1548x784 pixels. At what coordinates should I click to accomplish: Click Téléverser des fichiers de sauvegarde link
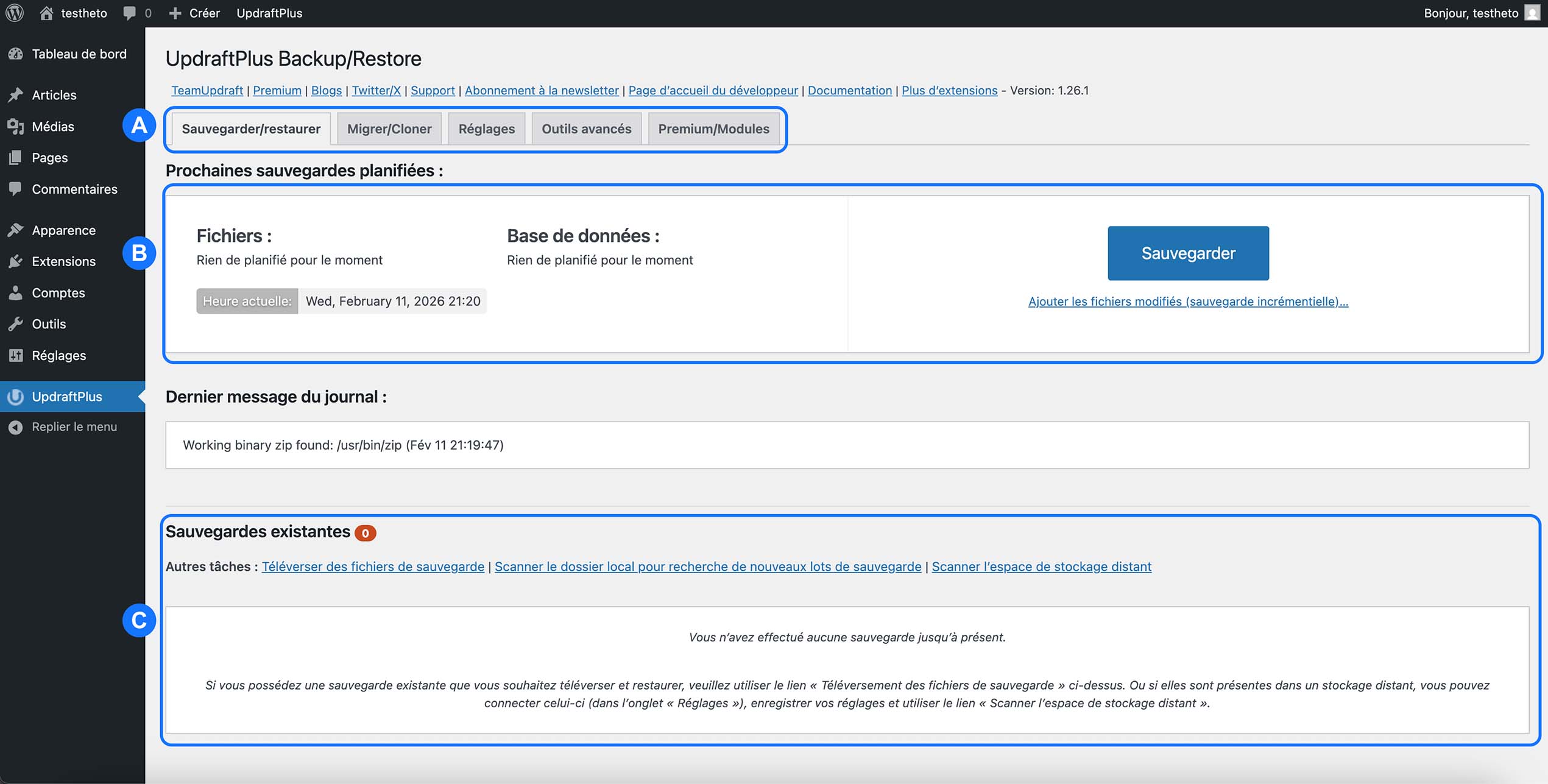(373, 567)
